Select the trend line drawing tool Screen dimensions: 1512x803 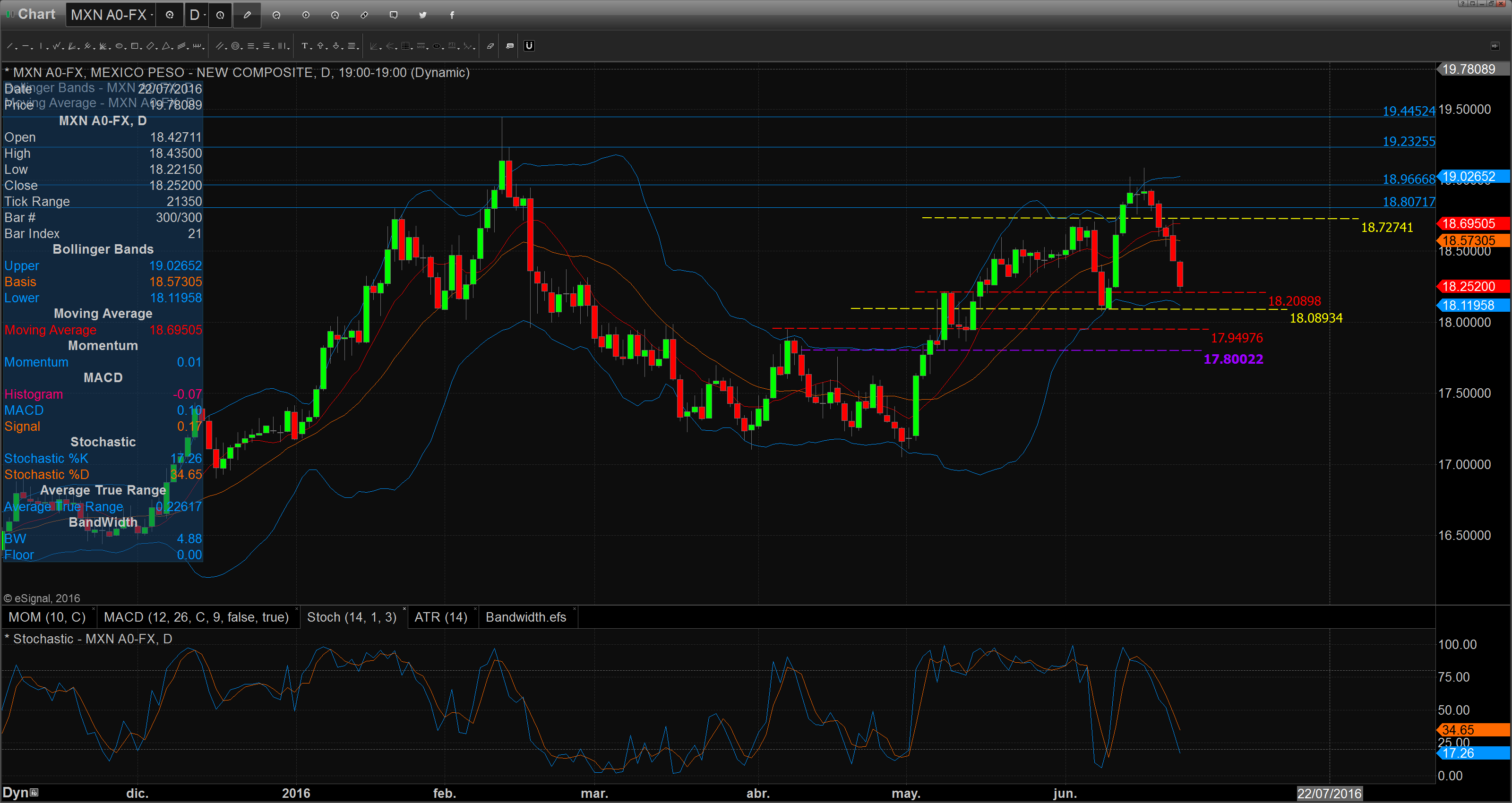pos(9,46)
